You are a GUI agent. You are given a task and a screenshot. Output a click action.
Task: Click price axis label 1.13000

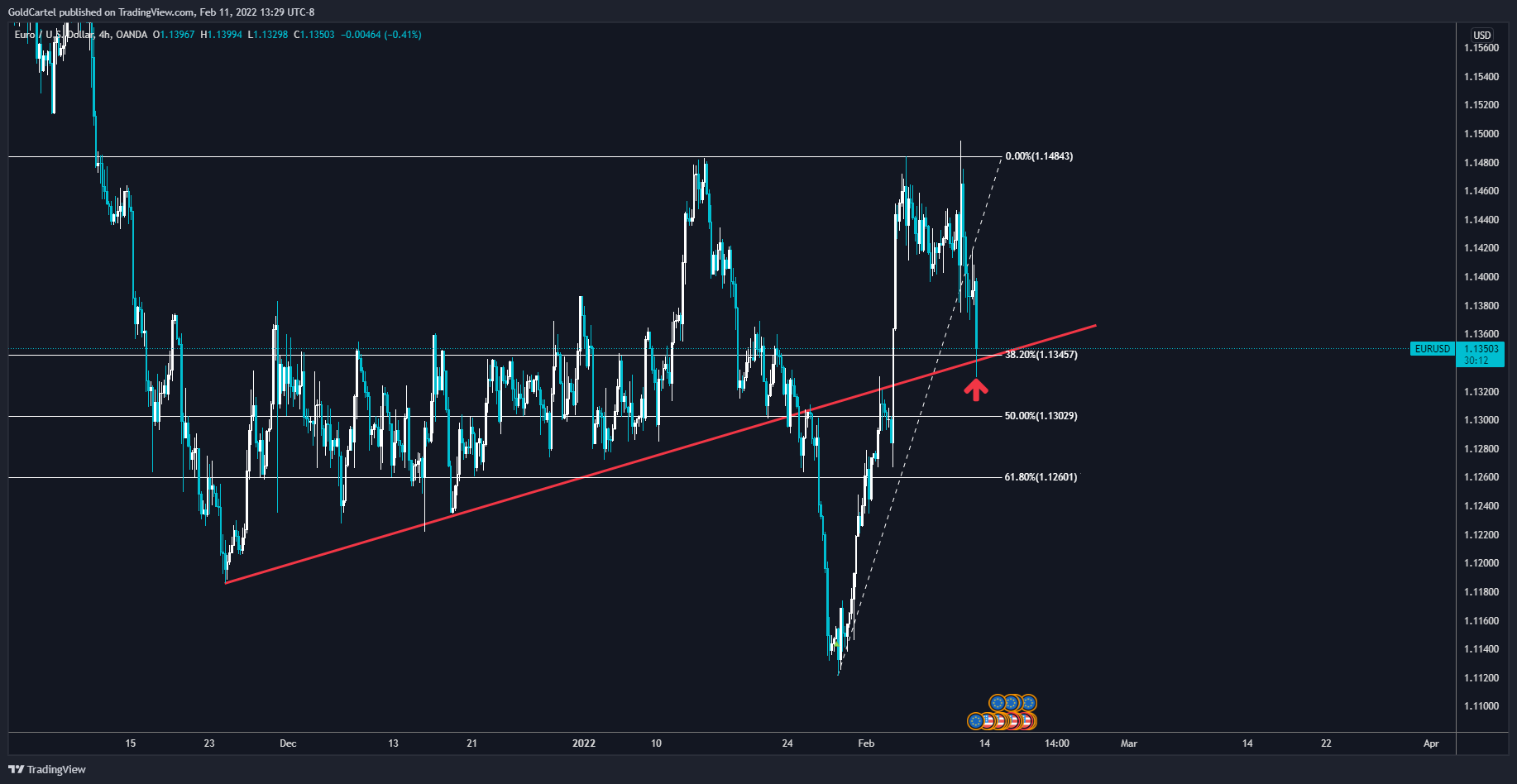(x=1481, y=420)
